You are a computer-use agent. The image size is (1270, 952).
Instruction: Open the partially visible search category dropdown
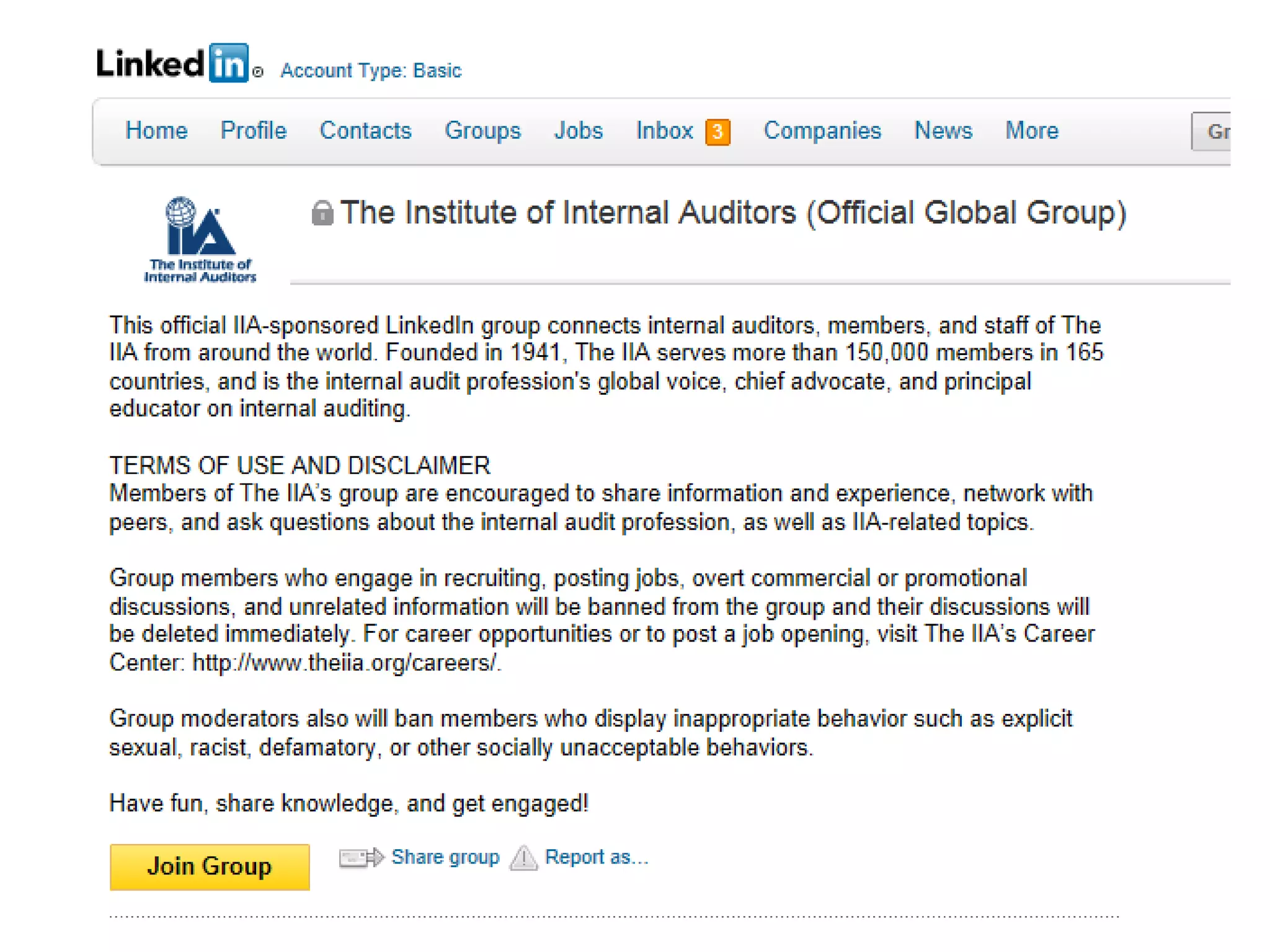pyautogui.click(x=1212, y=131)
